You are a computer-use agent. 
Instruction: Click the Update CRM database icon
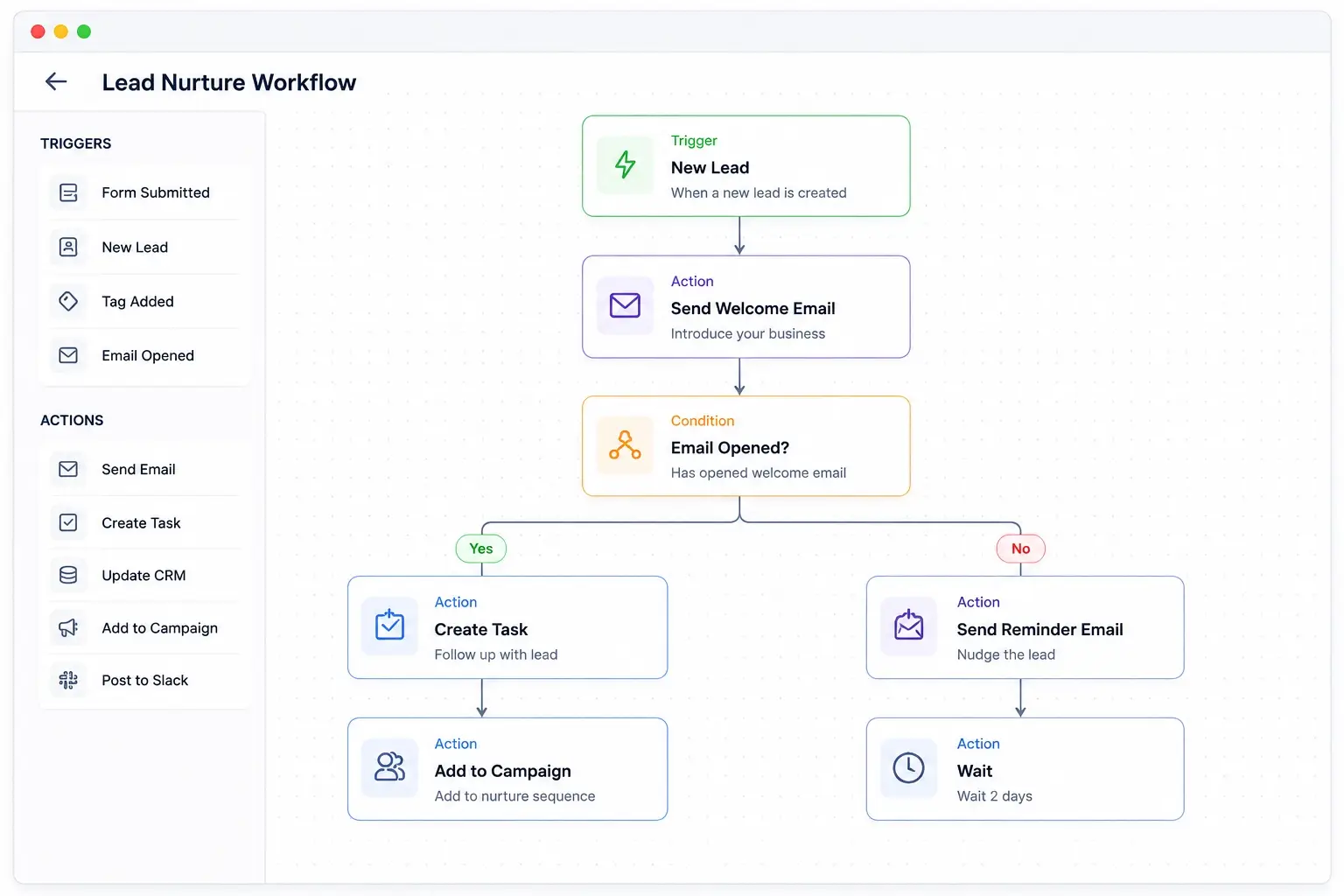coord(68,575)
